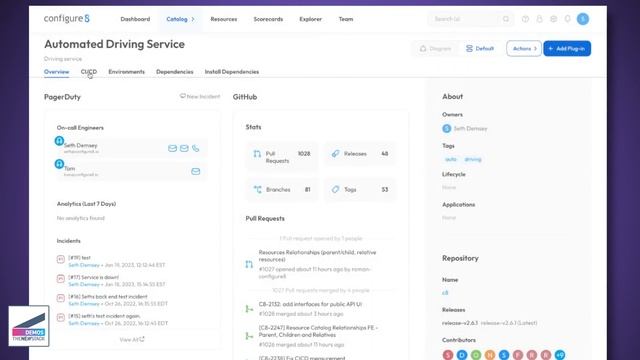Switch to the CI/CD tab

pyautogui.click(x=89, y=72)
